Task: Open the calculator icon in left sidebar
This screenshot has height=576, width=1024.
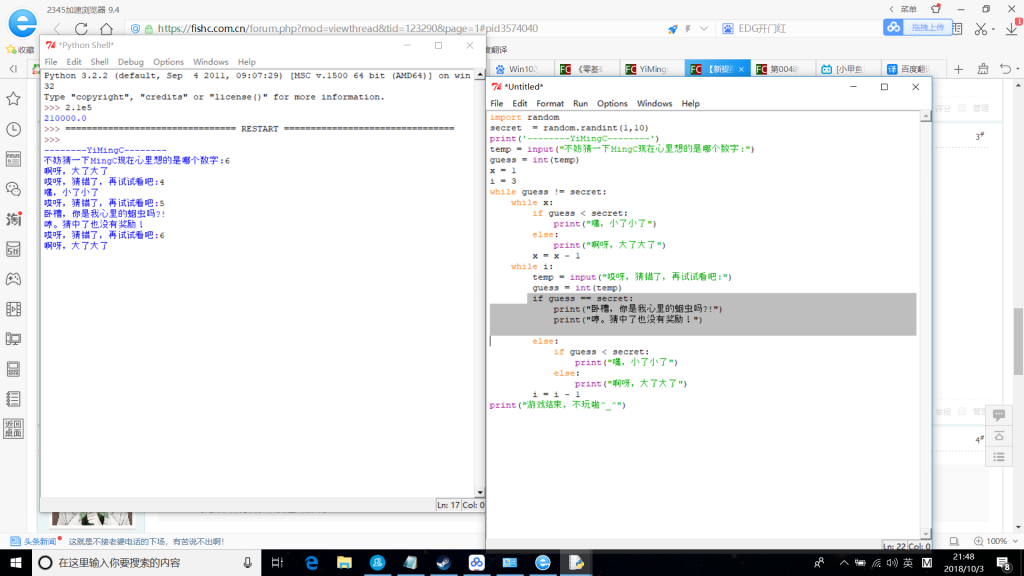Action: pyautogui.click(x=13, y=369)
